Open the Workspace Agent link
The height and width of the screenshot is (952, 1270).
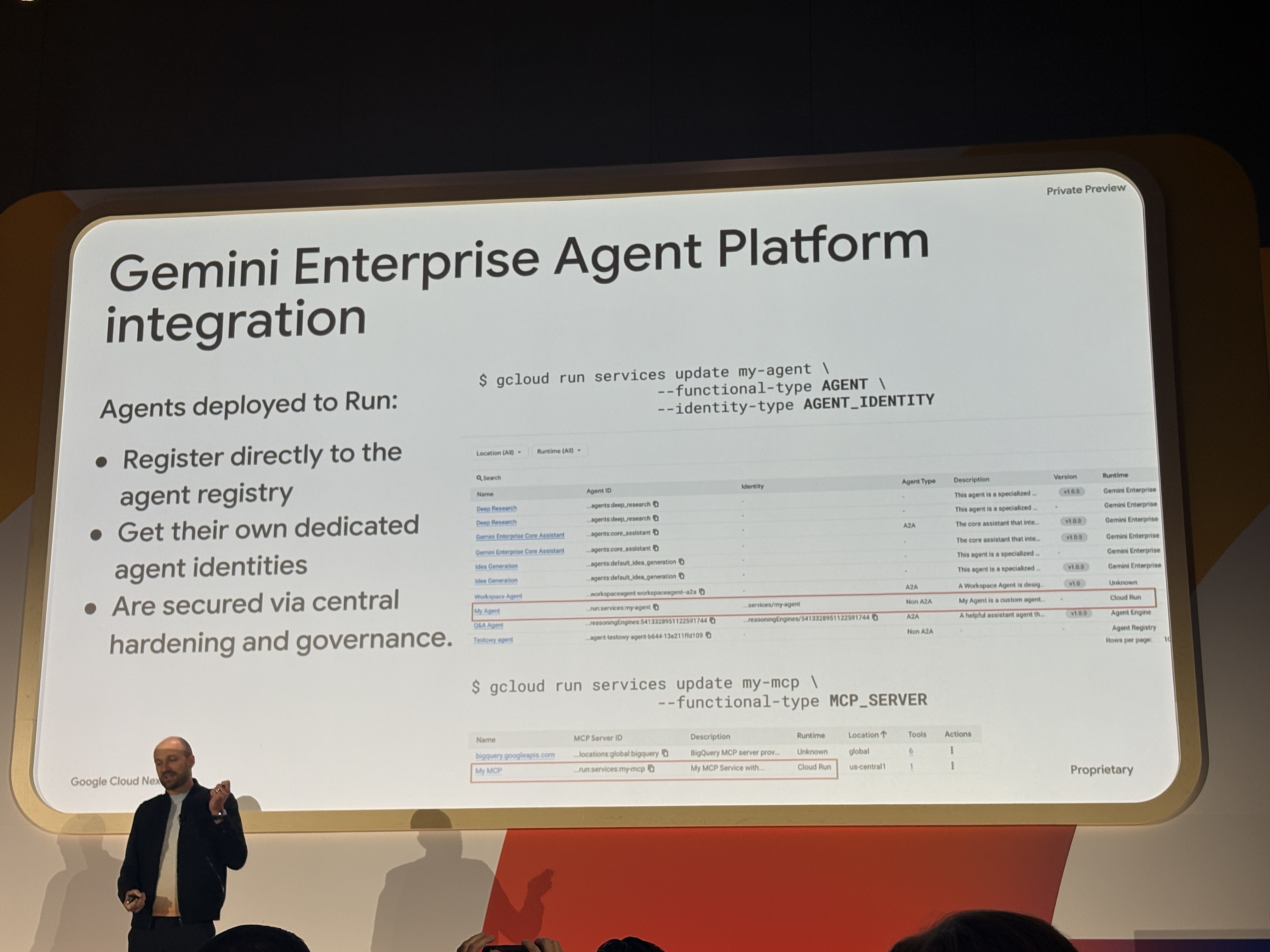498,596
